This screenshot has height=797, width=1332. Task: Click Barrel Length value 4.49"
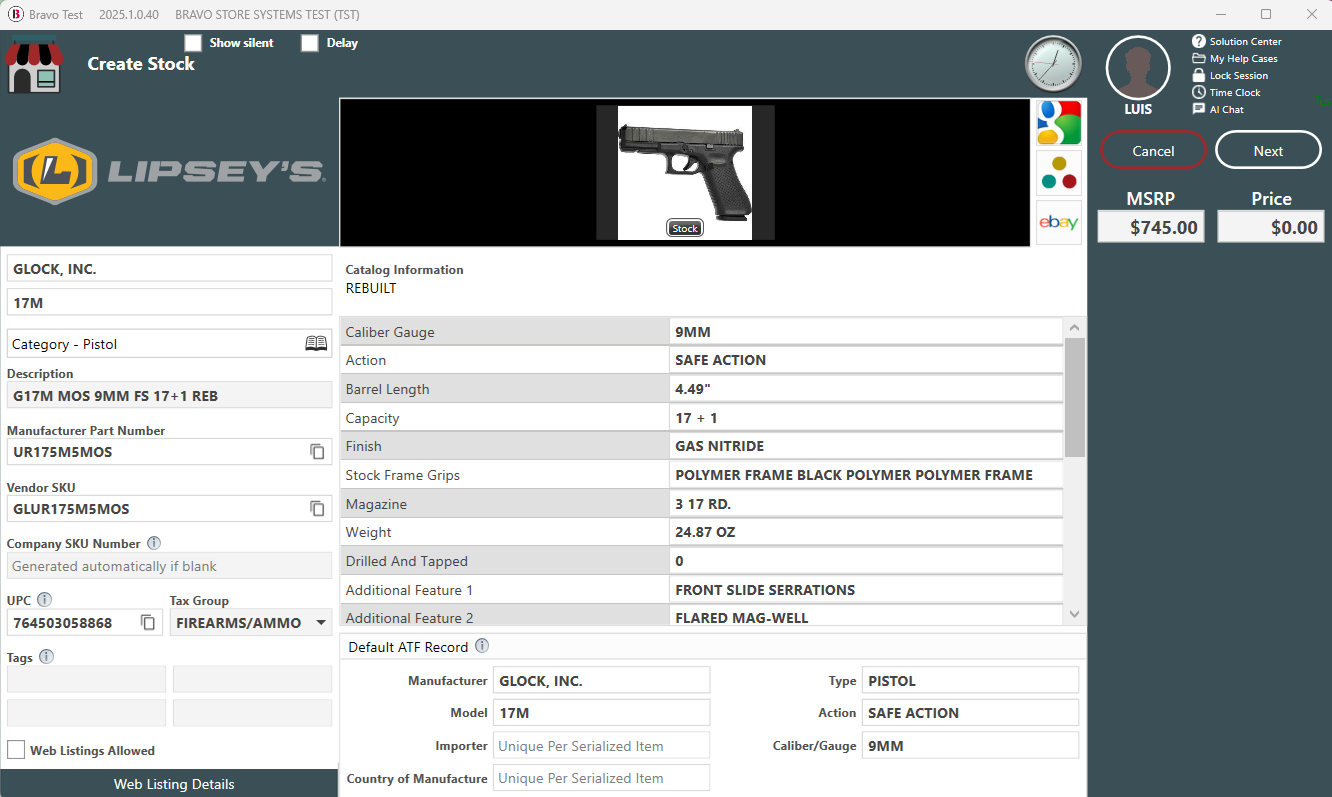pos(866,389)
